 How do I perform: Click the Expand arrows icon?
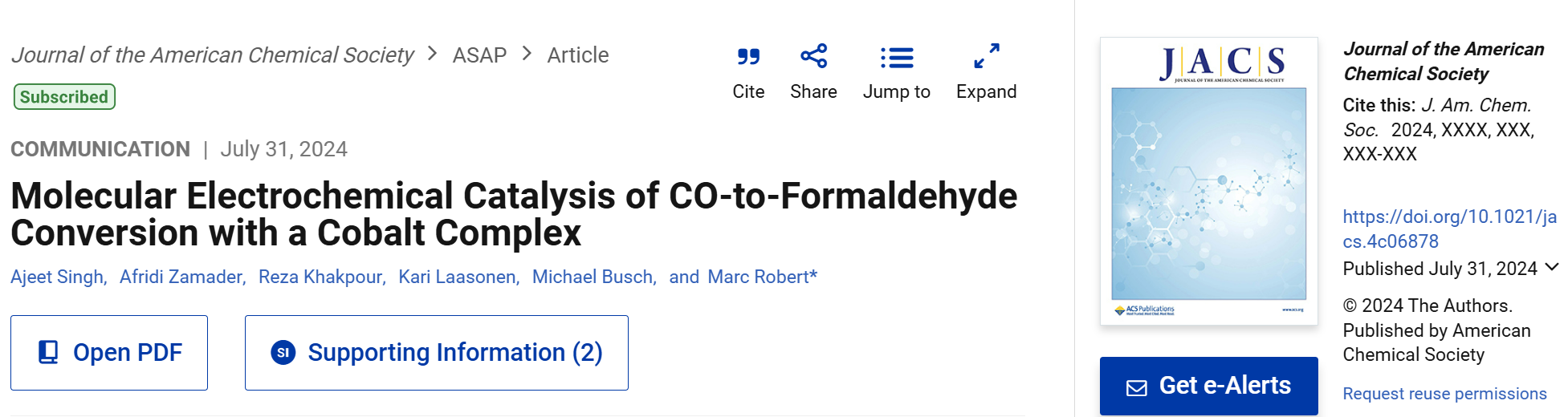987,56
